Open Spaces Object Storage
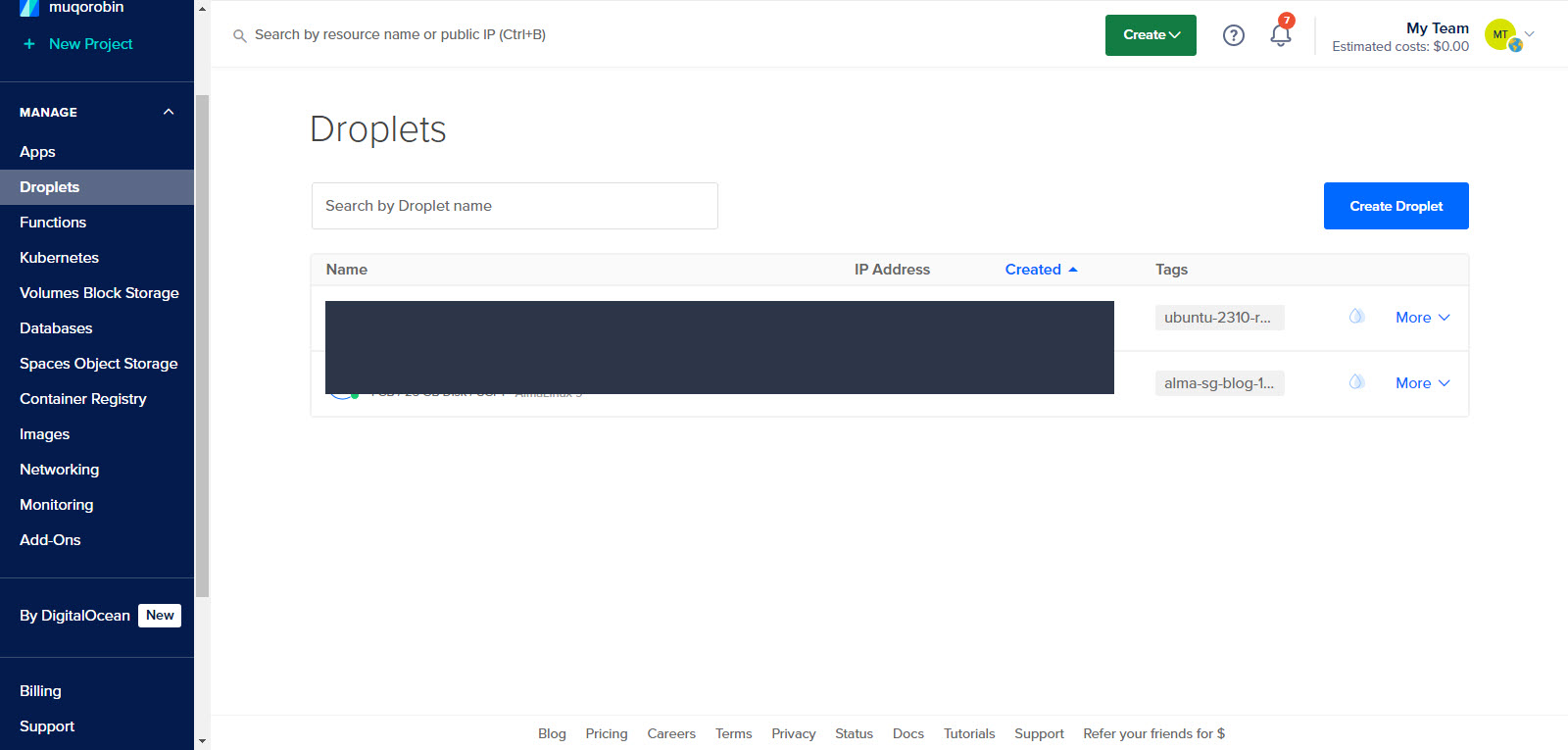This screenshot has height=750, width=1568. [x=98, y=364]
